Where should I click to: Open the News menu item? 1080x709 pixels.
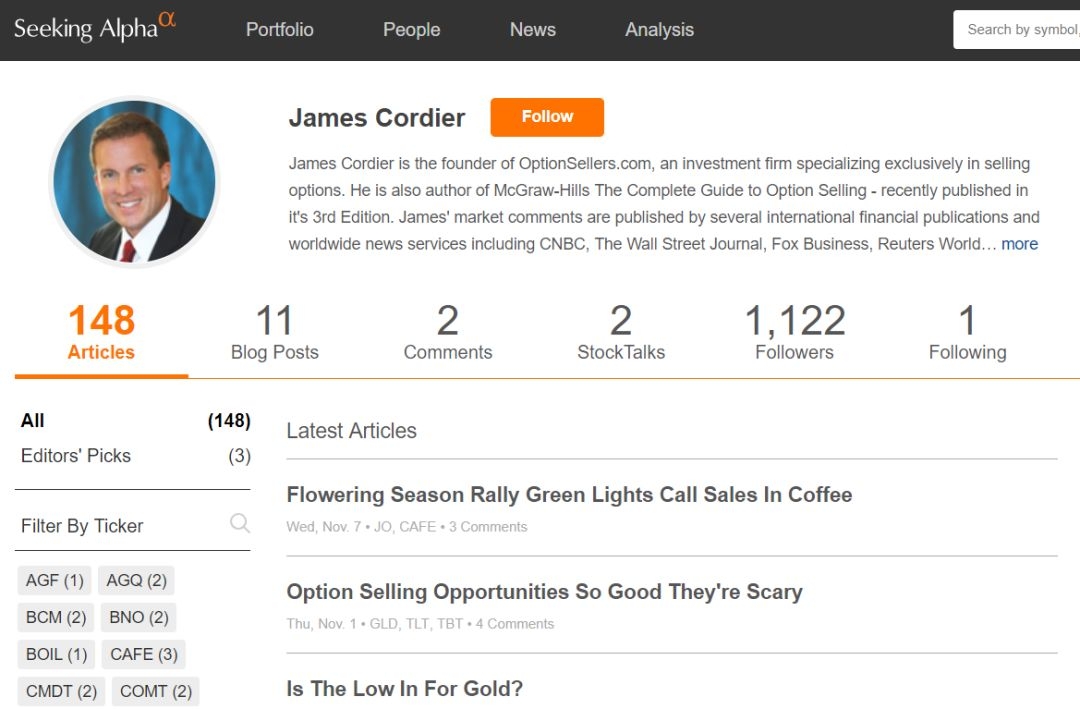pyautogui.click(x=532, y=30)
